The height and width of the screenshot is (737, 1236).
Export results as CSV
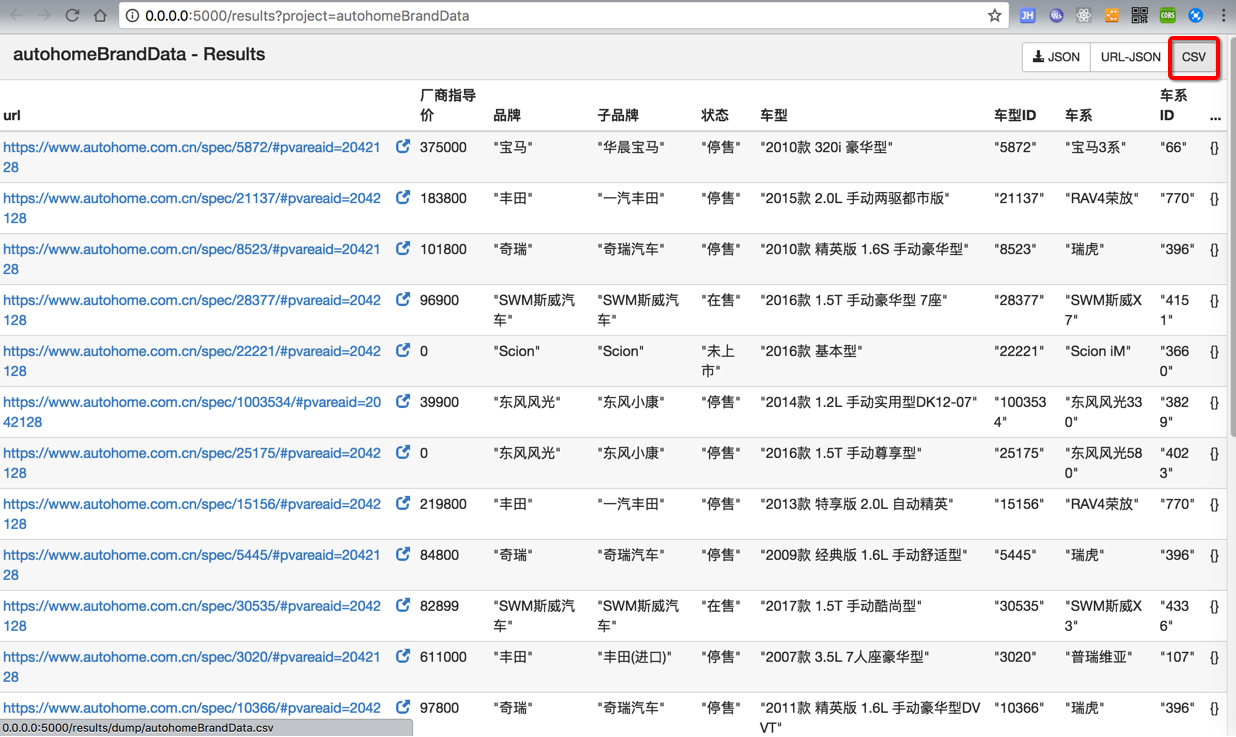tap(1194, 57)
